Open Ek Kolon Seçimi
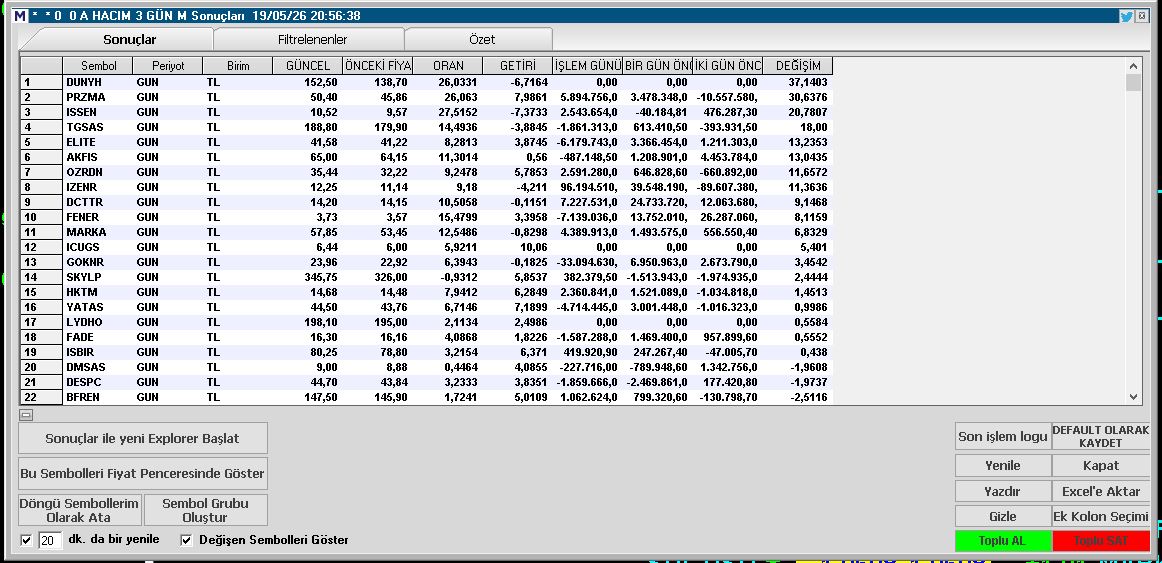 point(1100,516)
